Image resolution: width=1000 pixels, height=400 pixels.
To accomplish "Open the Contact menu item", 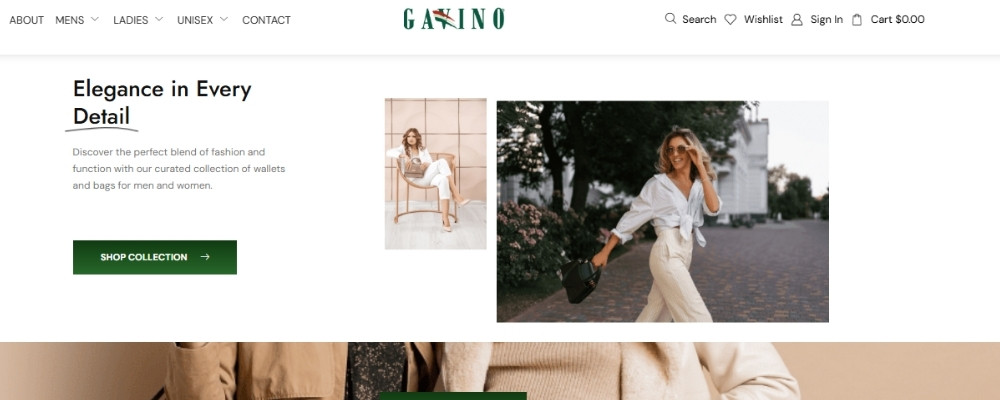I will click(267, 20).
